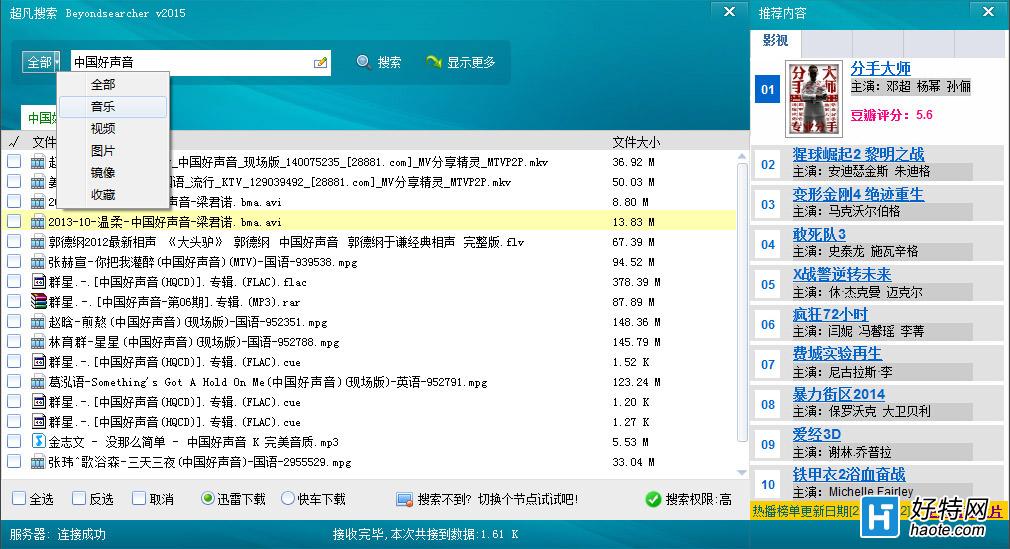This screenshot has height=549, width=1010.
Task: Tick the checkbox for 2013-10-温柔 13.83 M file
Action: pyautogui.click(x=14, y=222)
